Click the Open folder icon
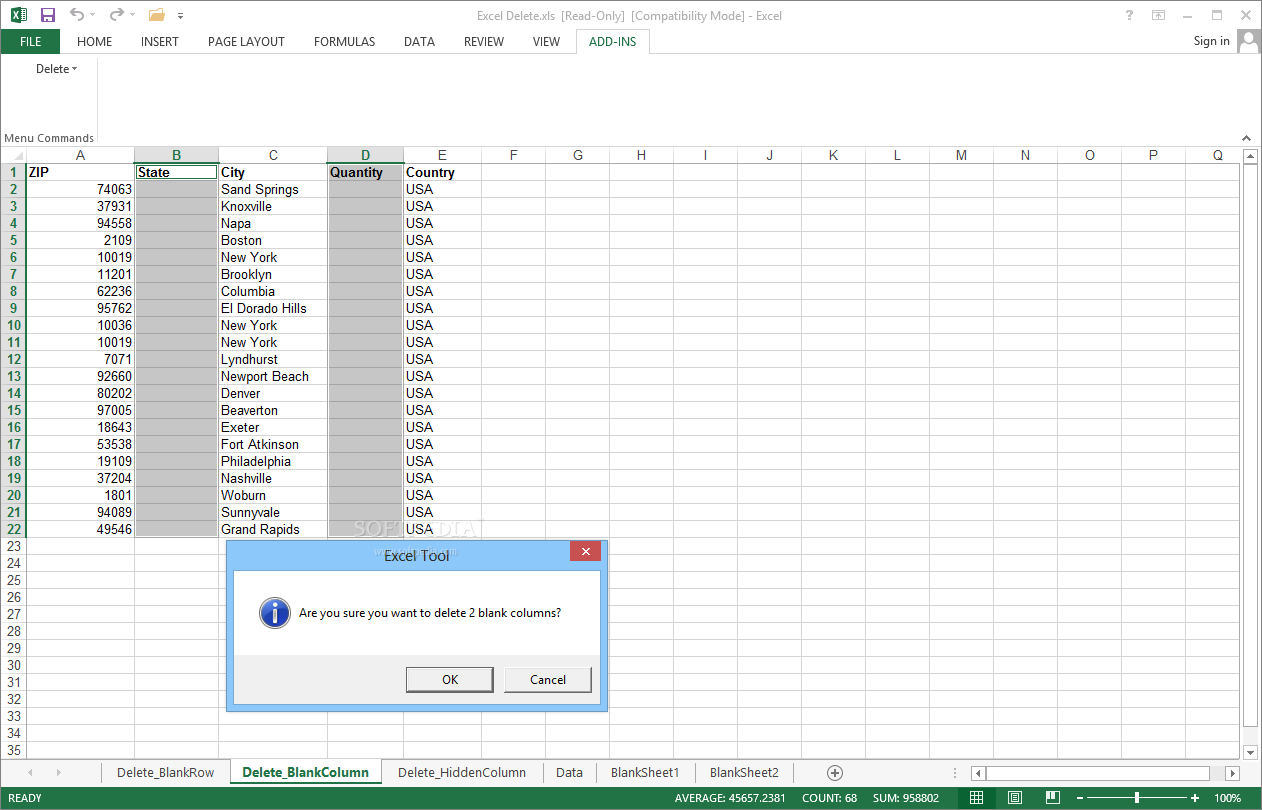1262x810 pixels. tap(156, 15)
